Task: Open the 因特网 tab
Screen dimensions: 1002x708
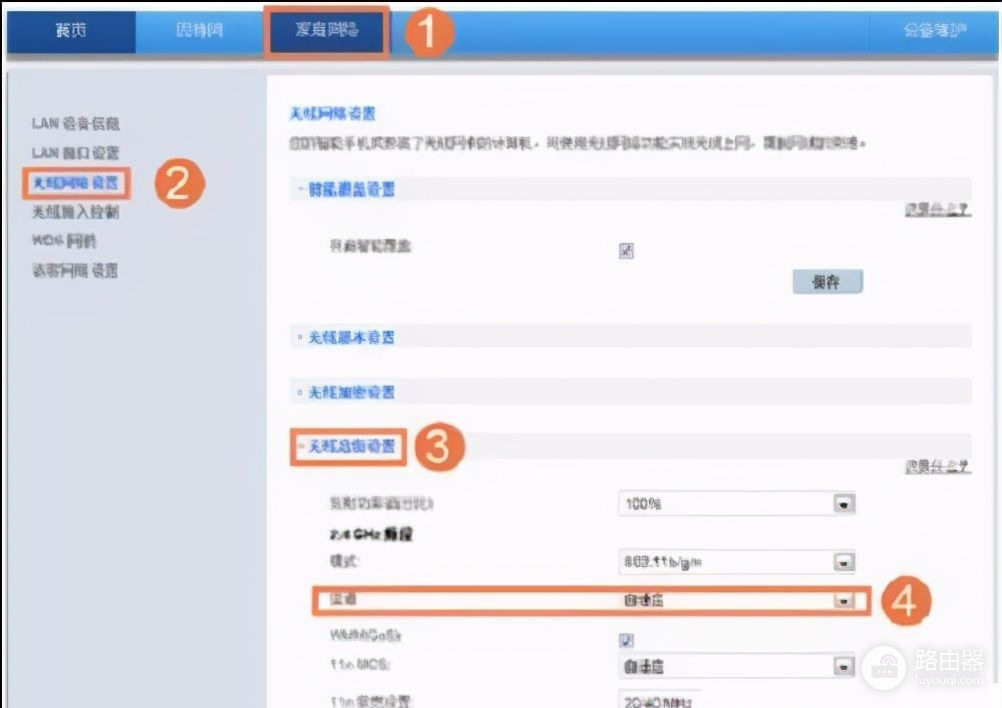Action: 199,31
